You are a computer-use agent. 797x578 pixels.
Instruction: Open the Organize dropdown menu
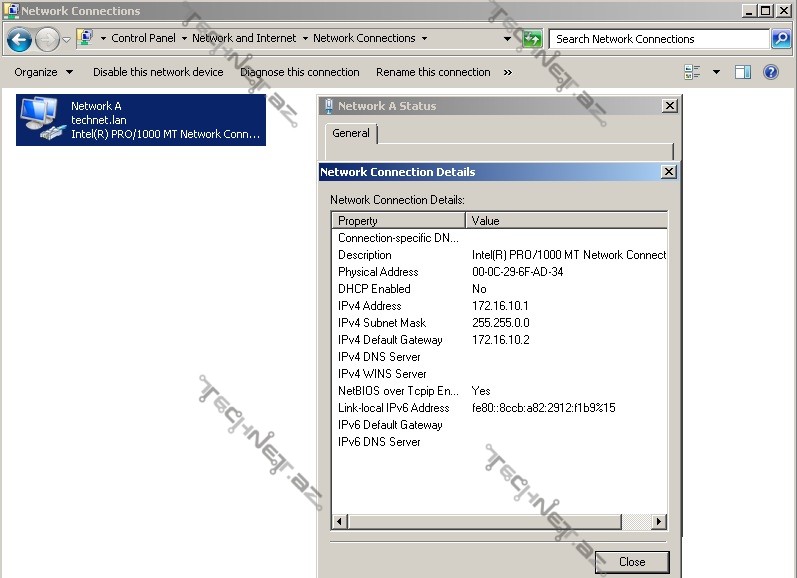[43, 72]
